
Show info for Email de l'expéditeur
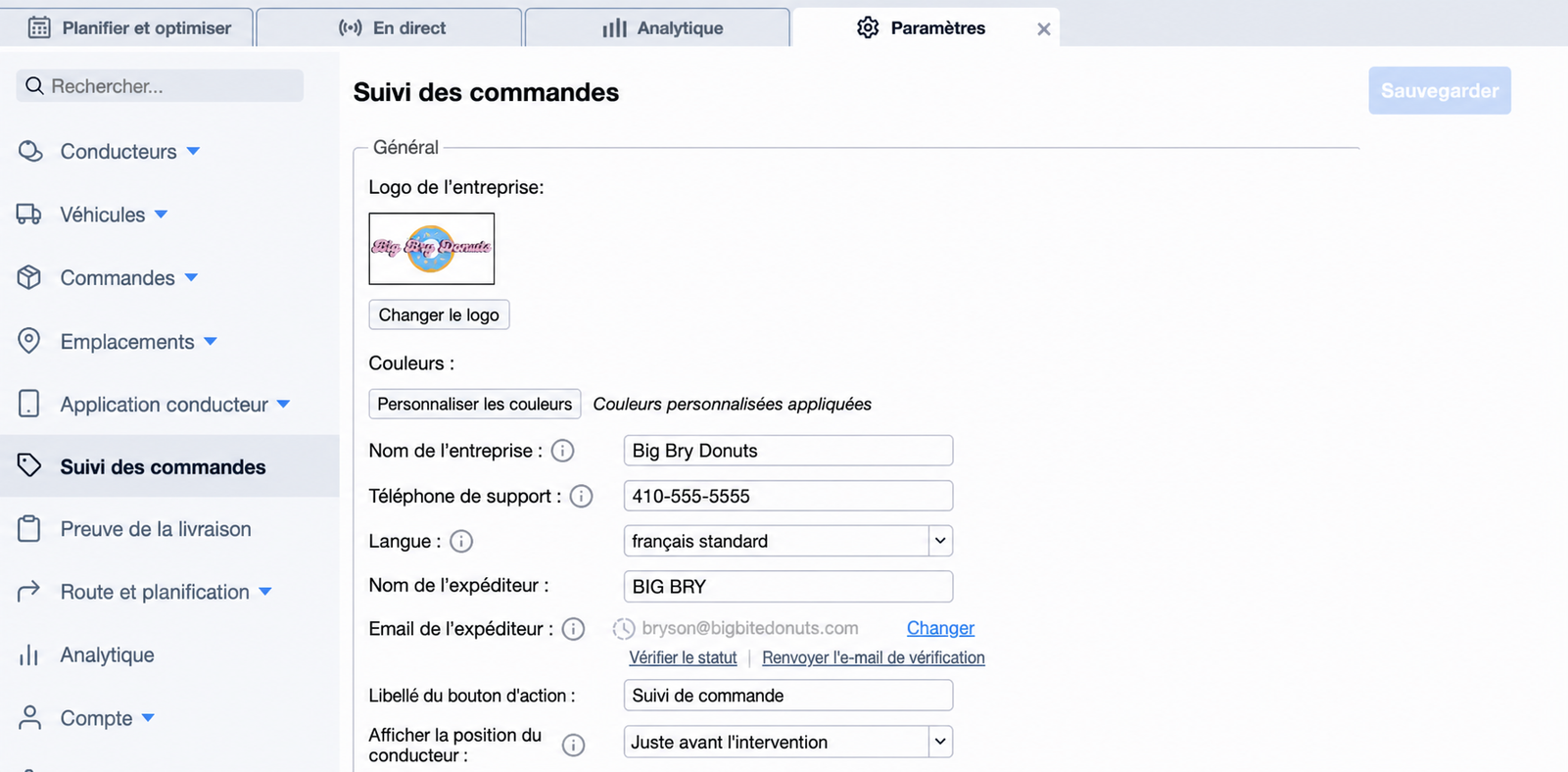click(x=573, y=629)
